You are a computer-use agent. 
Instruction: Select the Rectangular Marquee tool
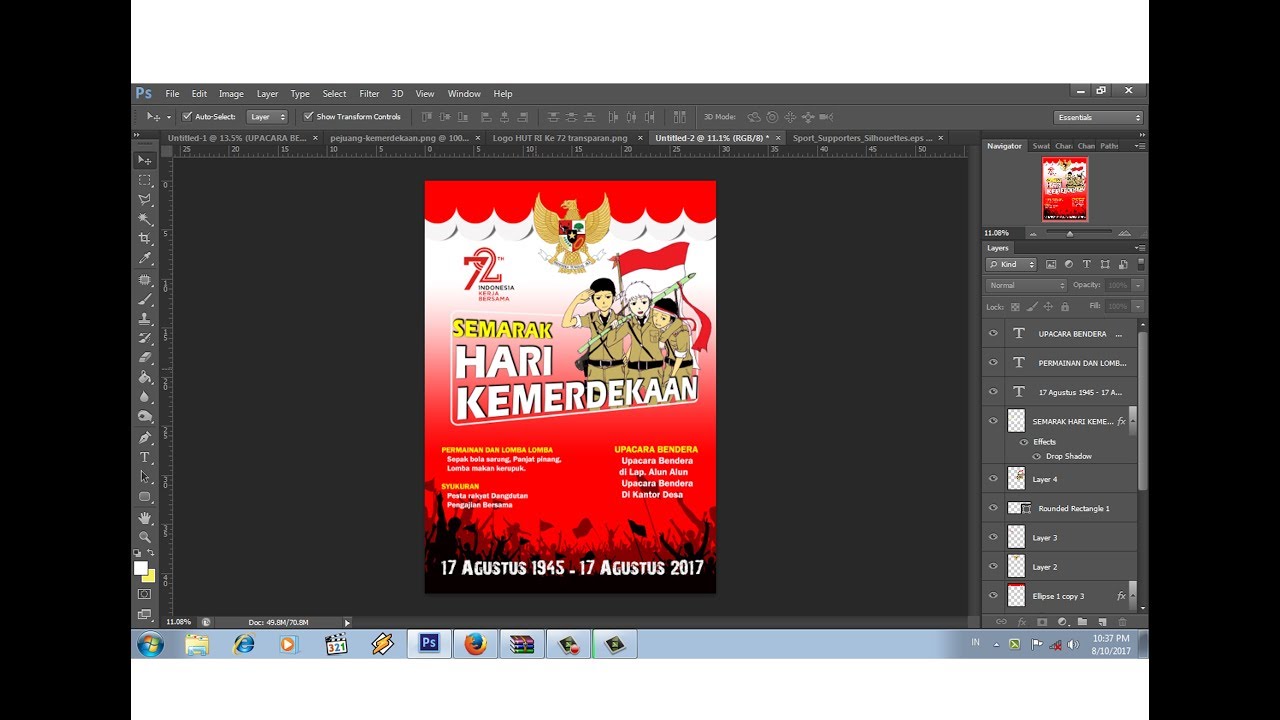point(144,180)
